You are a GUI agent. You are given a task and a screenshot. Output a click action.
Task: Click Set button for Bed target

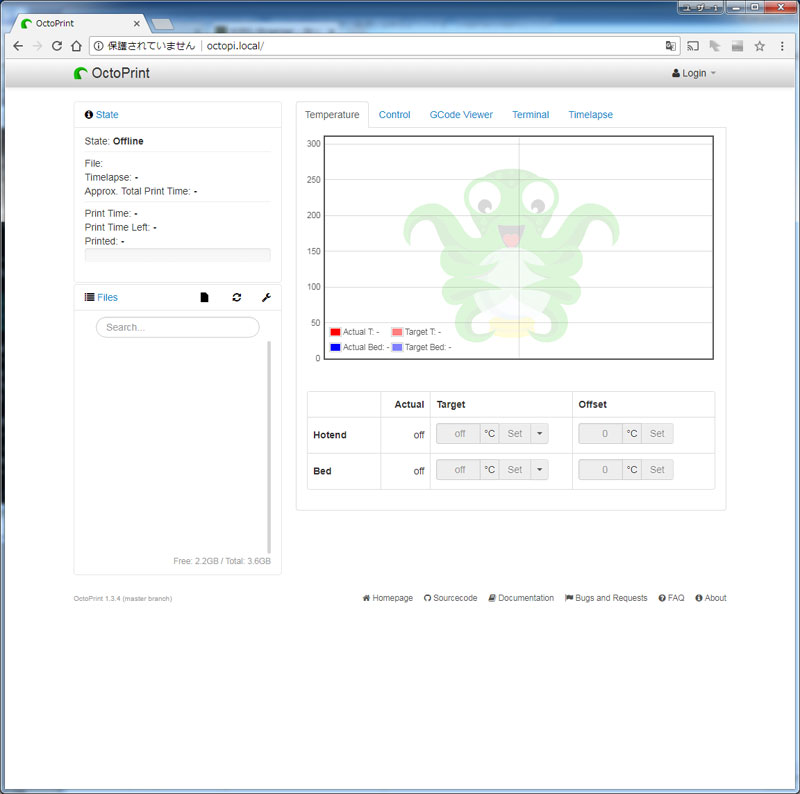515,469
